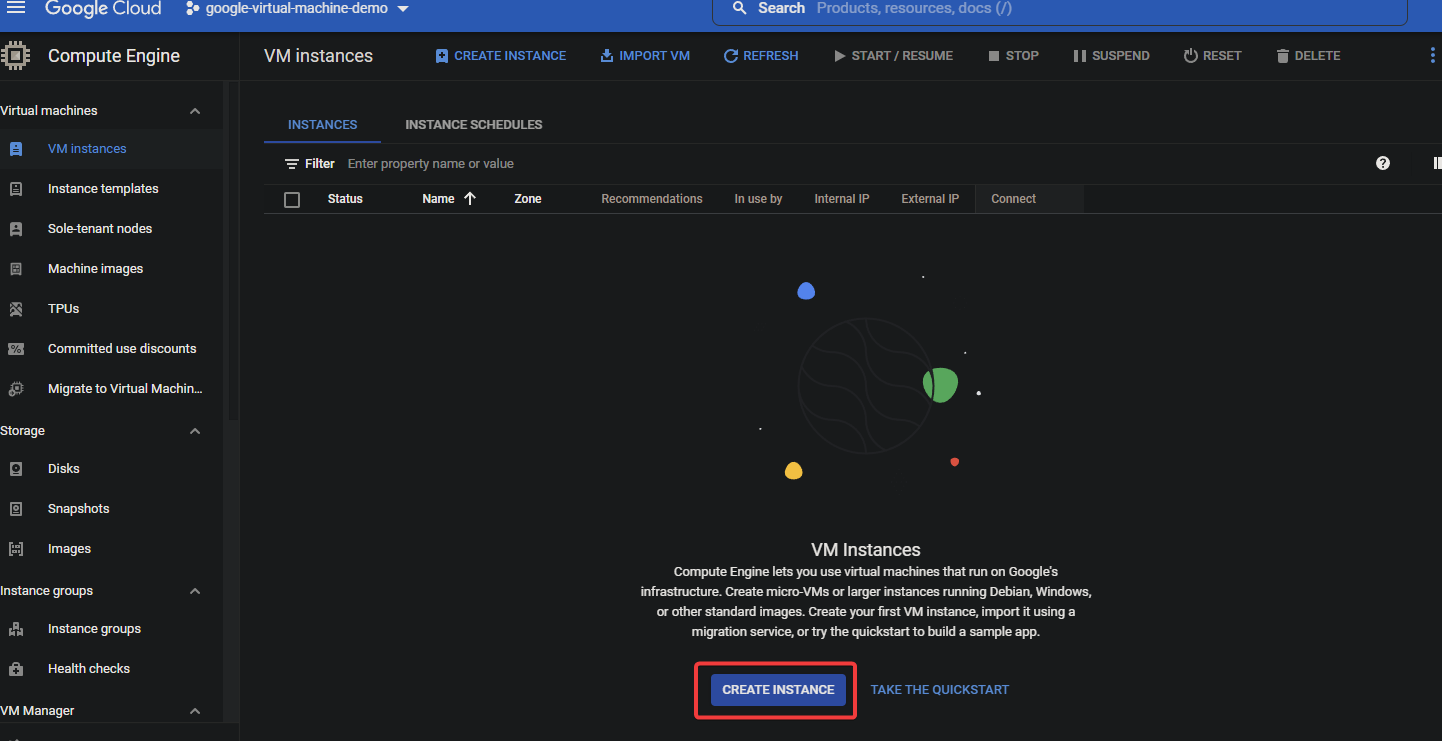The height and width of the screenshot is (741, 1442).
Task: Click Create Instance in top toolbar
Action: pos(501,56)
